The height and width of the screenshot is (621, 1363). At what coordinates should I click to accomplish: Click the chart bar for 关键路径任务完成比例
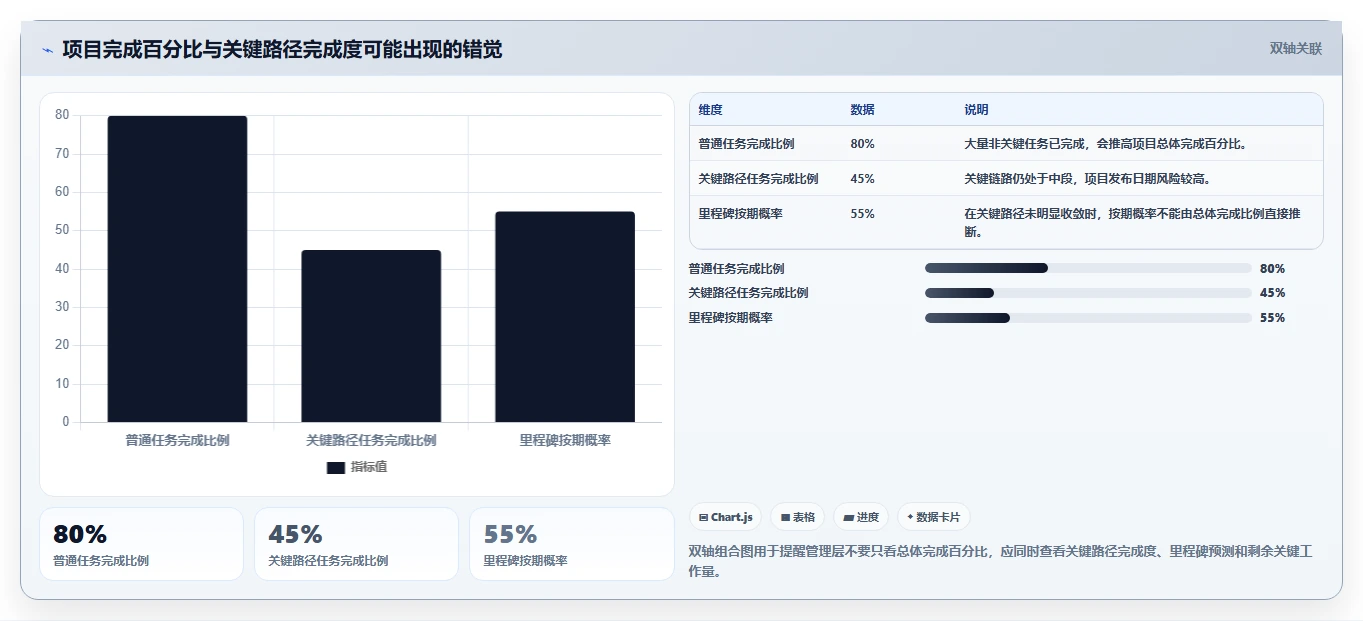pyautogui.click(x=371, y=336)
